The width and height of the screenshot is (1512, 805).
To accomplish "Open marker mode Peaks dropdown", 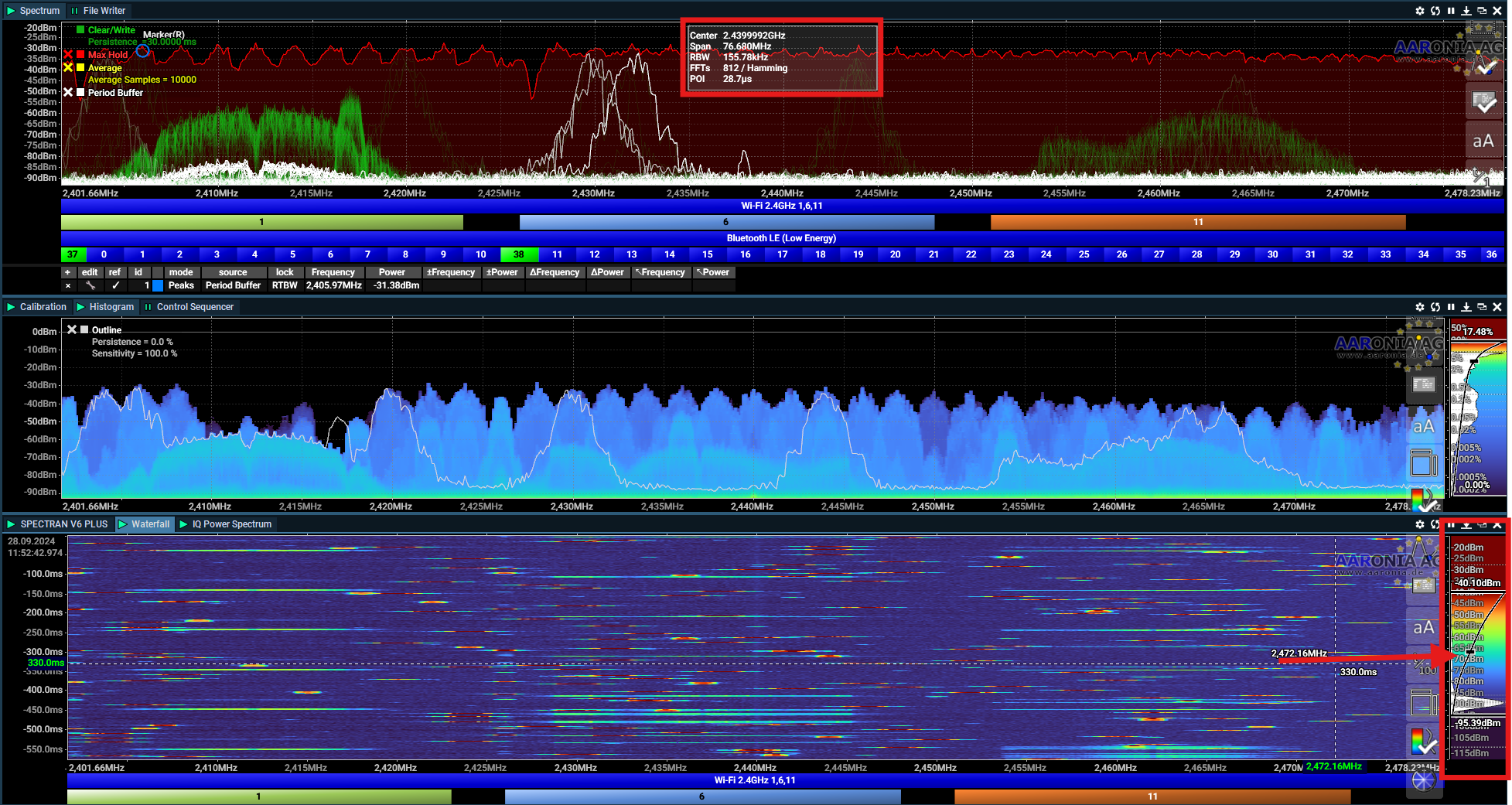I will pyautogui.click(x=181, y=285).
